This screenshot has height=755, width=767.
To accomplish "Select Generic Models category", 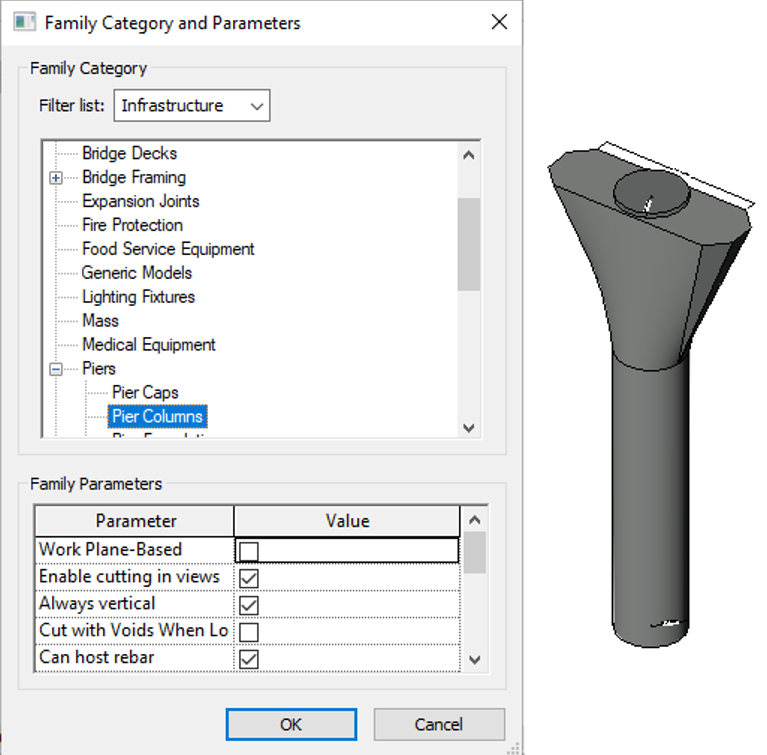I will (136, 273).
